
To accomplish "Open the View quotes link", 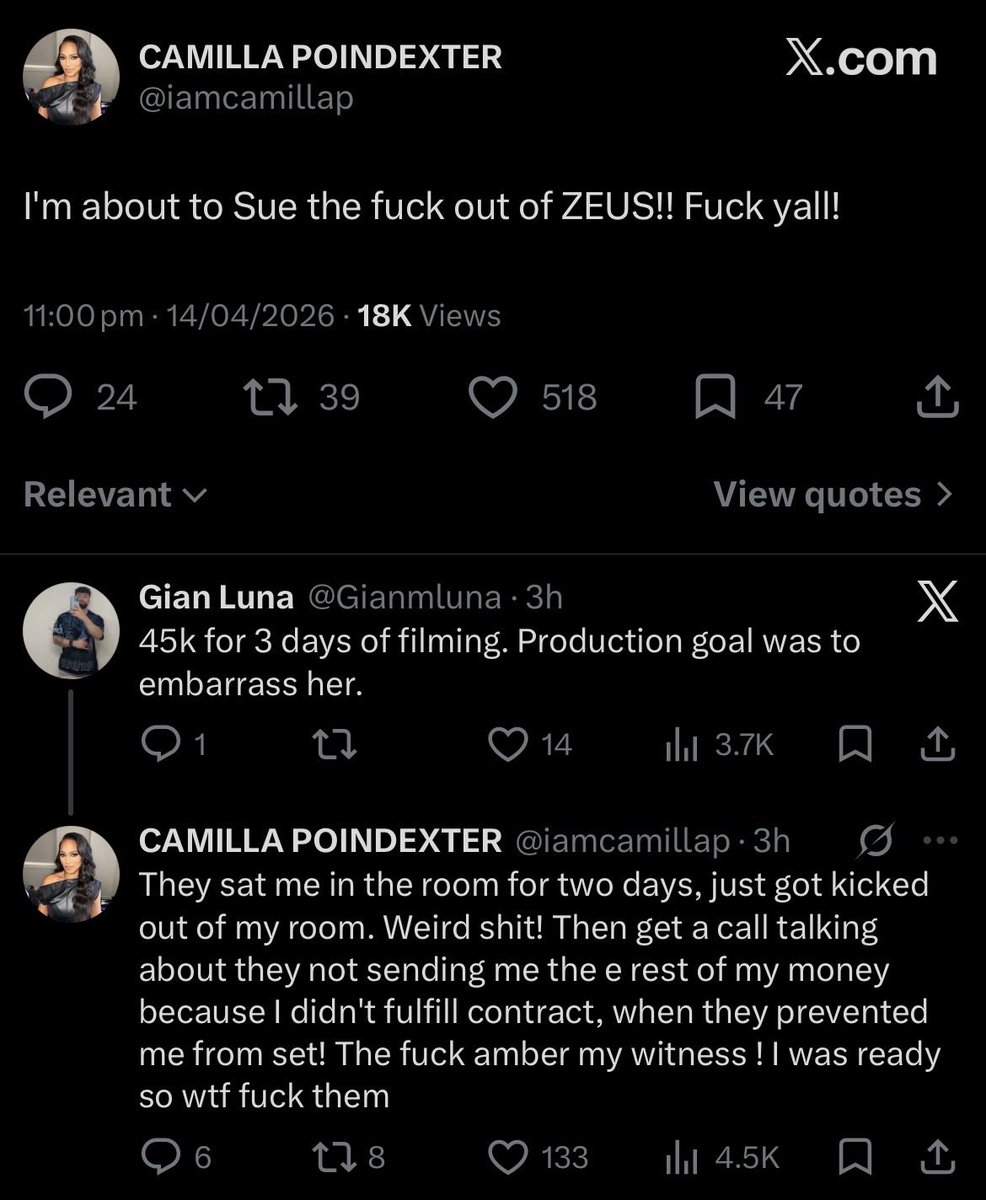I will [x=834, y=494].
